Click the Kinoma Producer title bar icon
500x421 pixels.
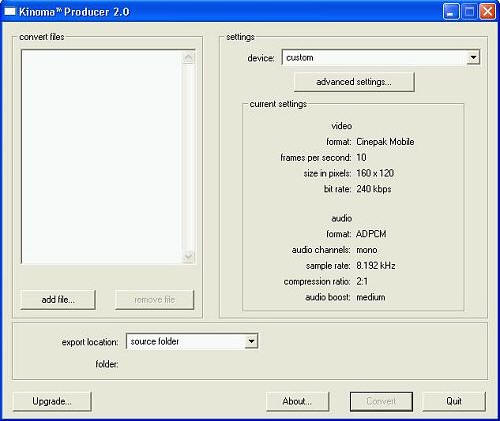(x=10, y=12)
